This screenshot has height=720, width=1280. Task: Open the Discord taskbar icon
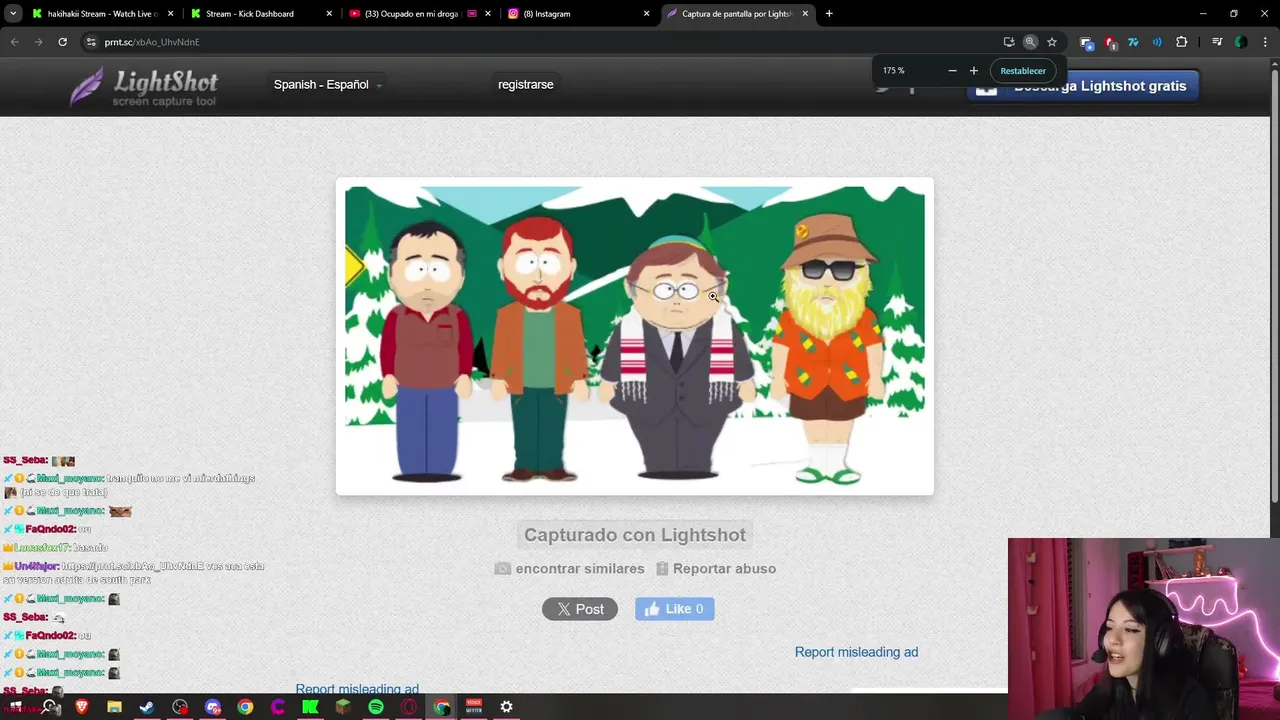pos(212,707)
